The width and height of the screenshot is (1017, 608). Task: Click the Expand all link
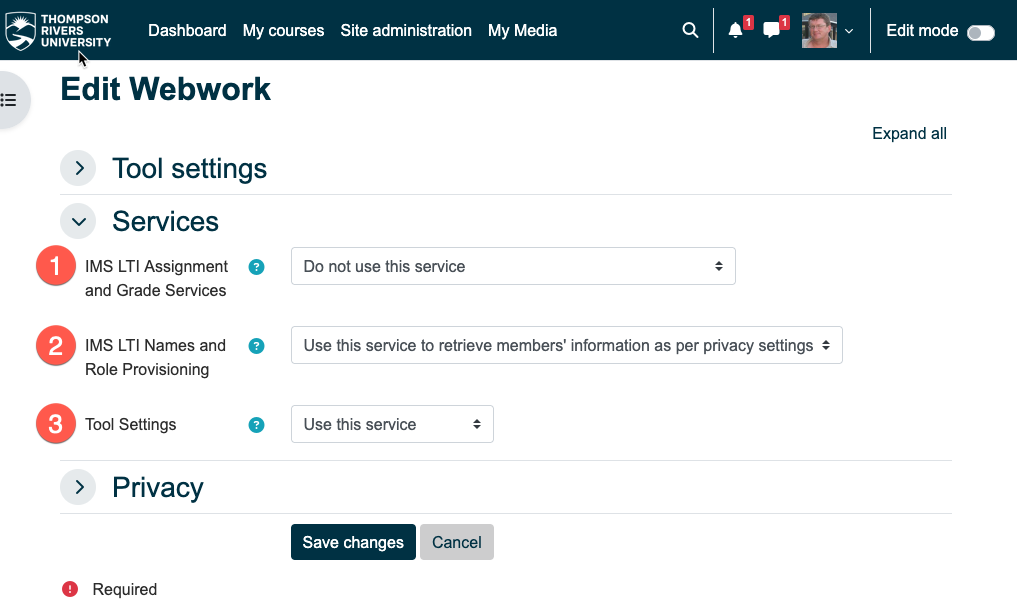909,134
